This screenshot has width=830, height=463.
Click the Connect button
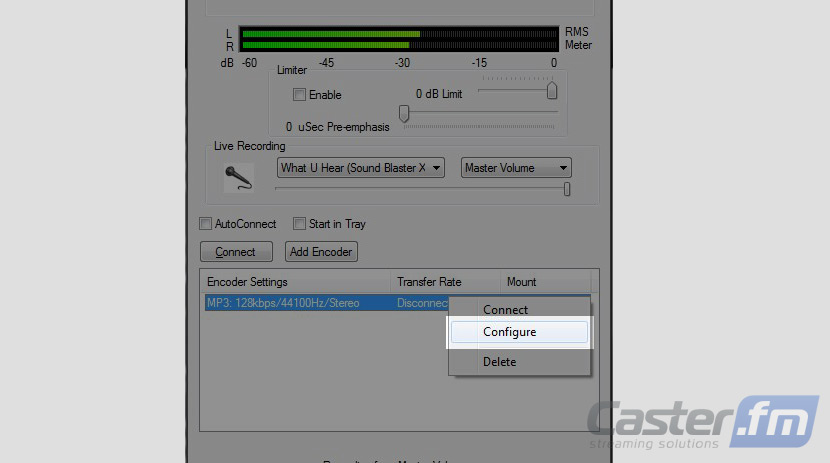(236, 252)
